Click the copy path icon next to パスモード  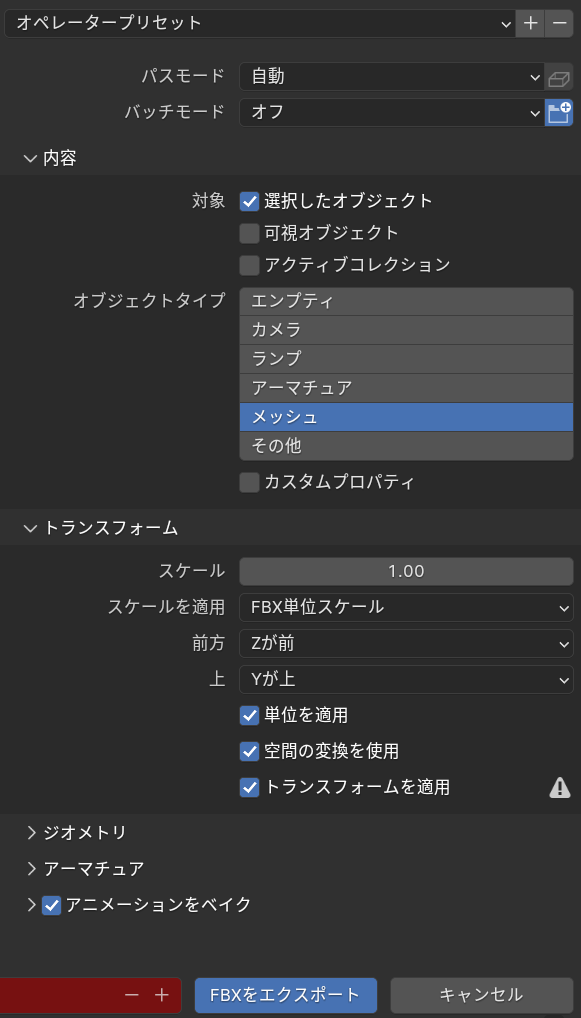click(559, 77)
